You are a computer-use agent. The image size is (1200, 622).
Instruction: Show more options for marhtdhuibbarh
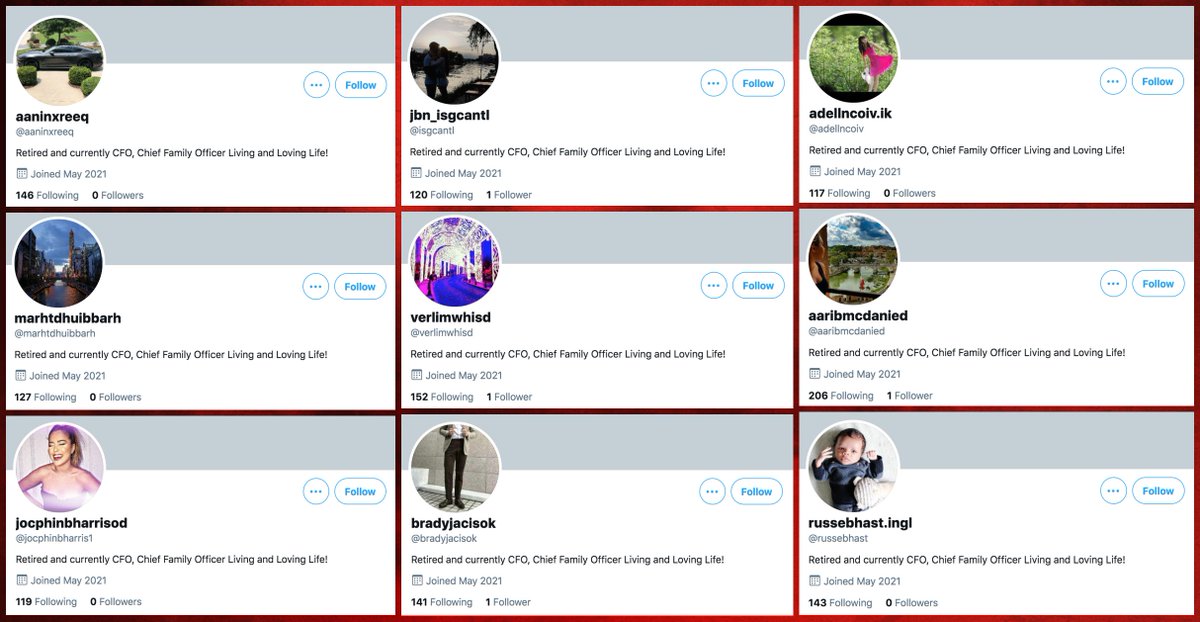pyautogui.click(x=316, y=286)
